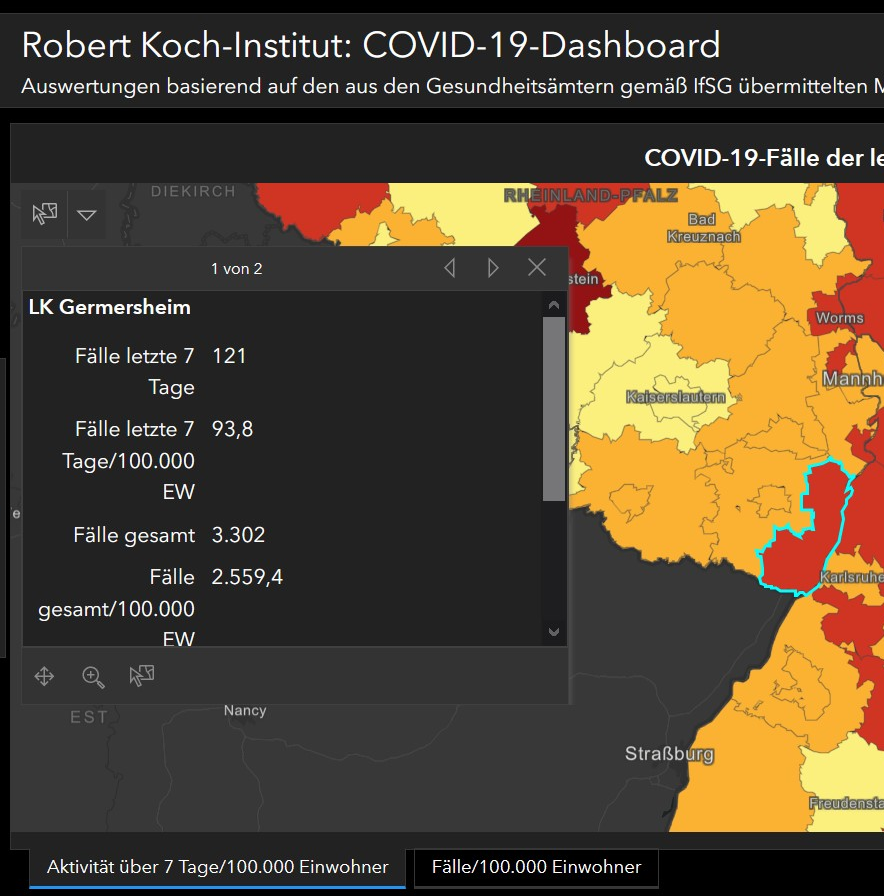Image resolution: width=884 pixels, height=896 pixels.
Task: Activate the map selection tool above the popup
Action: [x=45, y=214]
